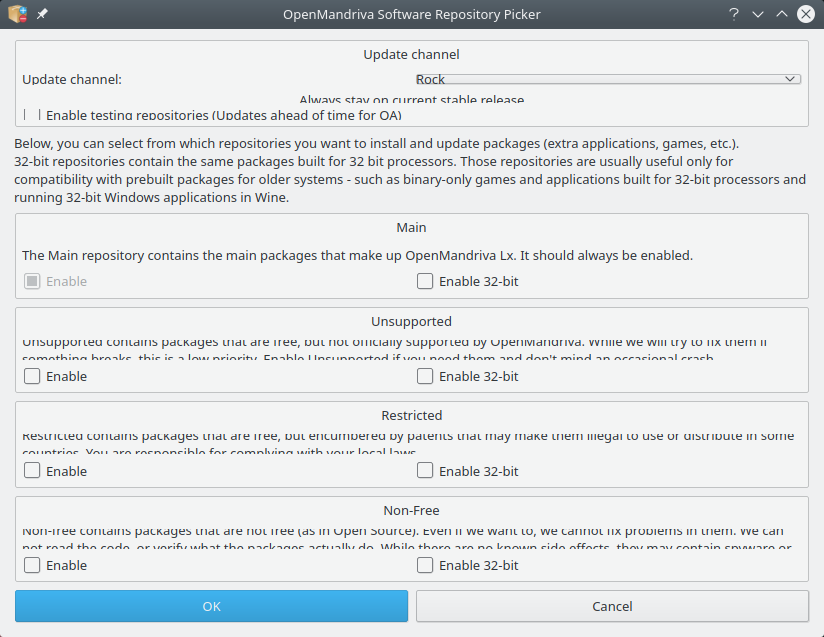Click the window title 'OpenMandriva Software Repository Picker'
The height and width of the screenshot is (637, 824).
pyautogui.click(x=411, y=14)
